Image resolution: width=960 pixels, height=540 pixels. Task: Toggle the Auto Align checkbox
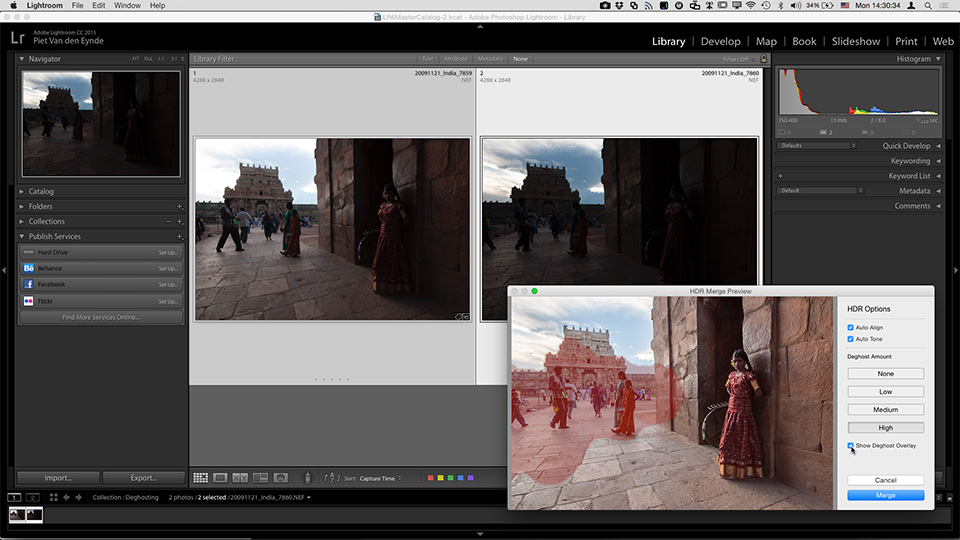pyautogui.click(x=850, y=328)
